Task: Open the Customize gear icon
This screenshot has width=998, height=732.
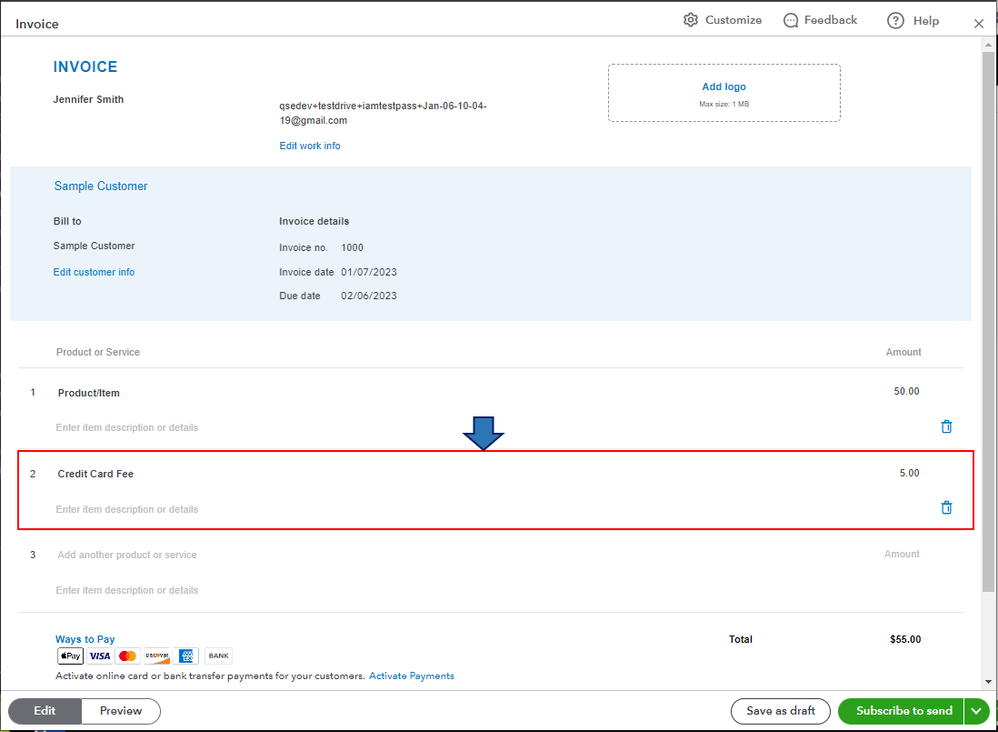Action: coord(691,20)
